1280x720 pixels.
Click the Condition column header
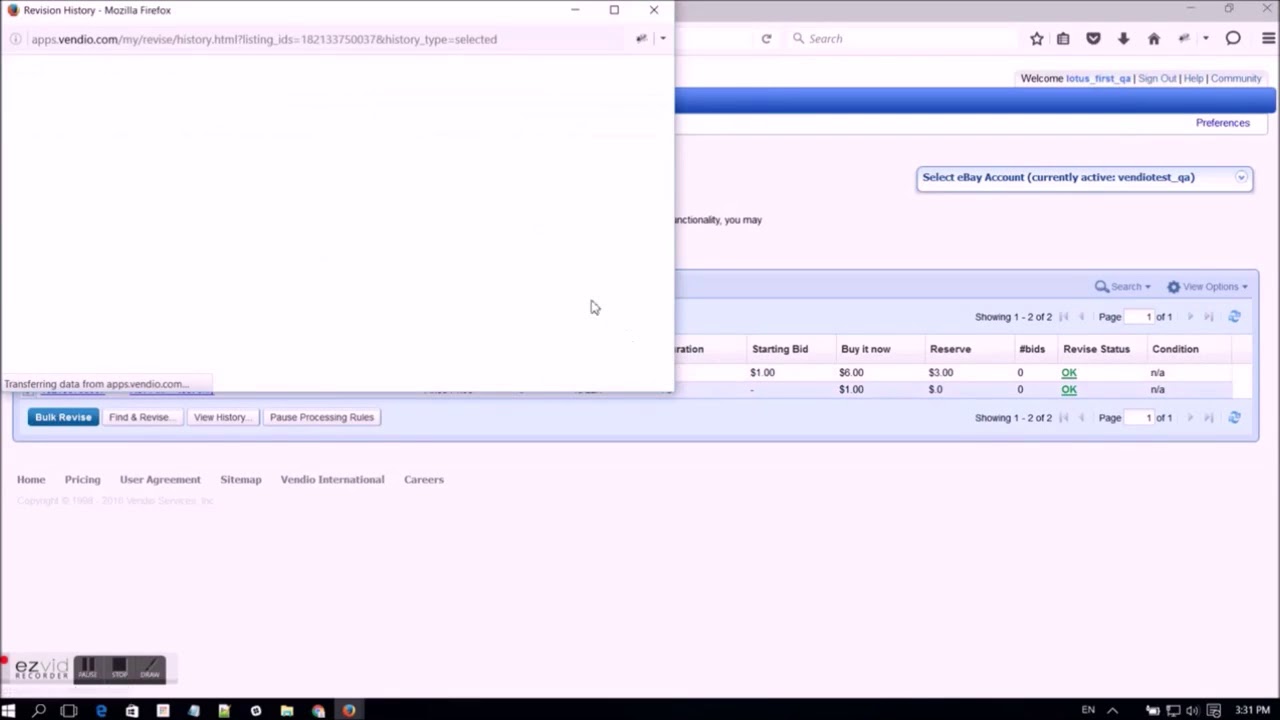coord(1175,349)
